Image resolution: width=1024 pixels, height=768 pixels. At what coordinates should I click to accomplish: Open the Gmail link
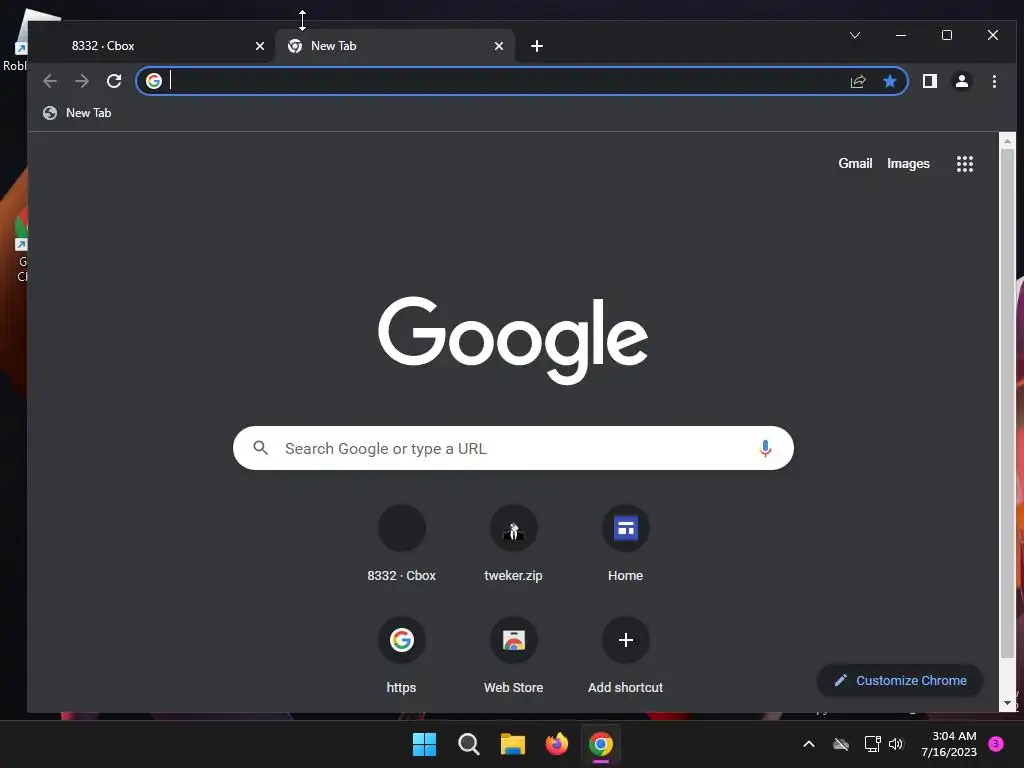coord(855,163)
